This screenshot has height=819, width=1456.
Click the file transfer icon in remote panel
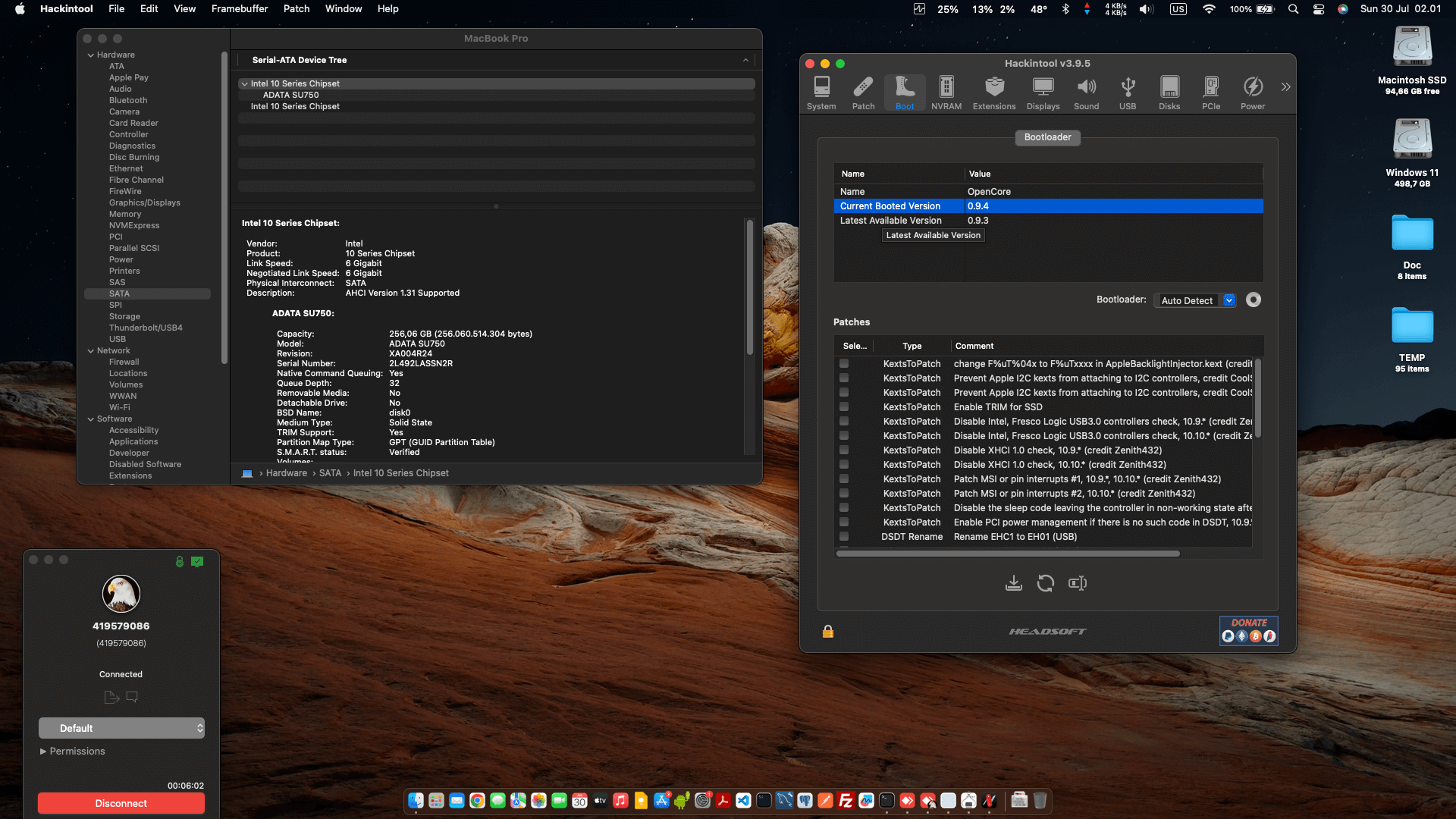(111, 697)
